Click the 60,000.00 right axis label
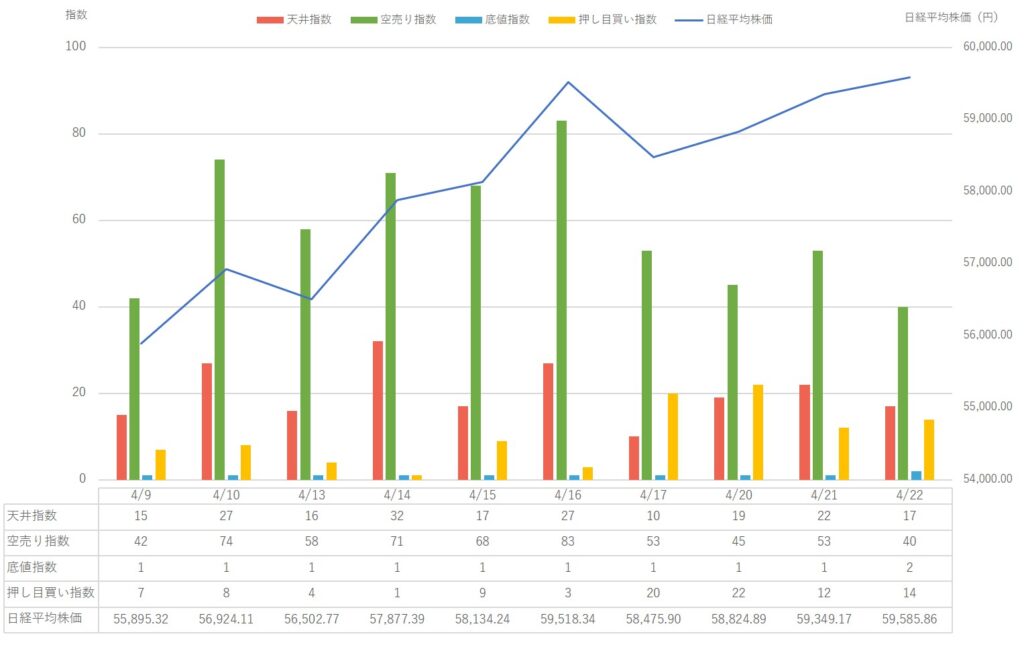The image size is (1024, 669). click(985, 47)
